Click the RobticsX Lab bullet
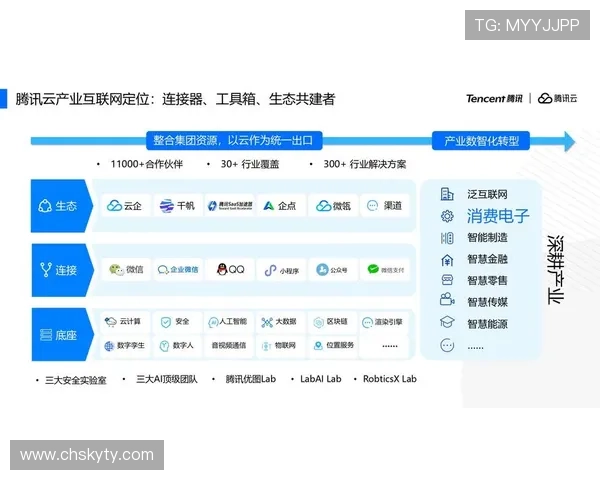Screen dimensions: 600x480 tap(390, 379)
